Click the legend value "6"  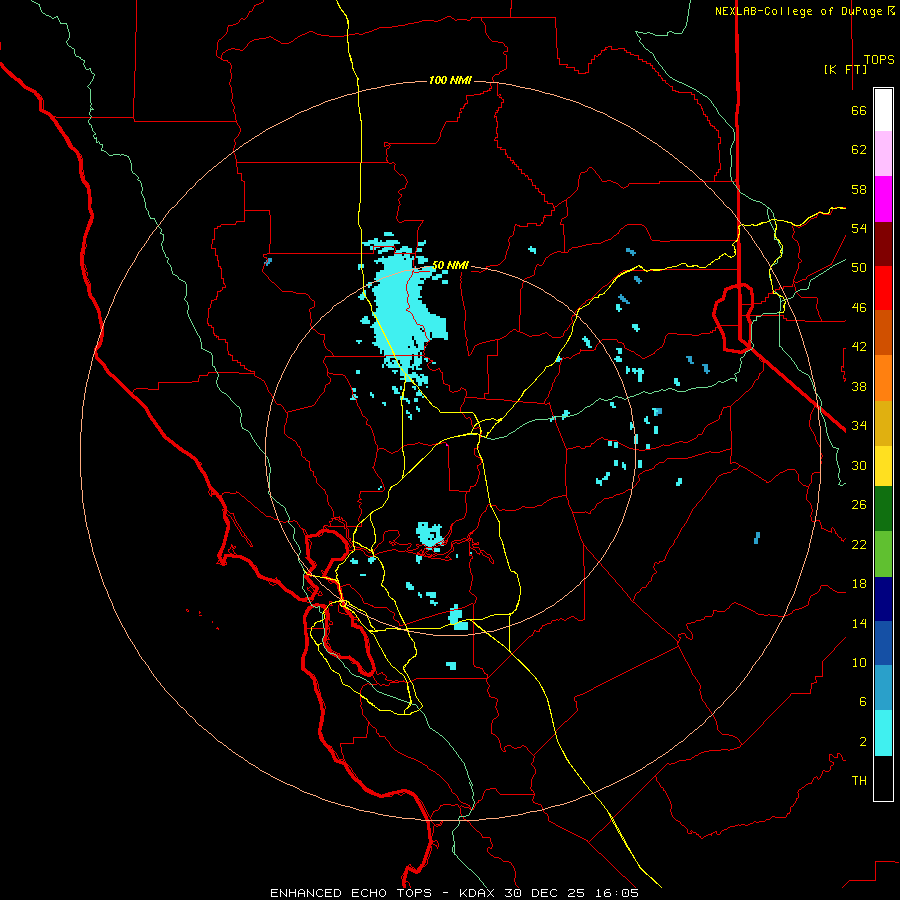click(863, 701)
